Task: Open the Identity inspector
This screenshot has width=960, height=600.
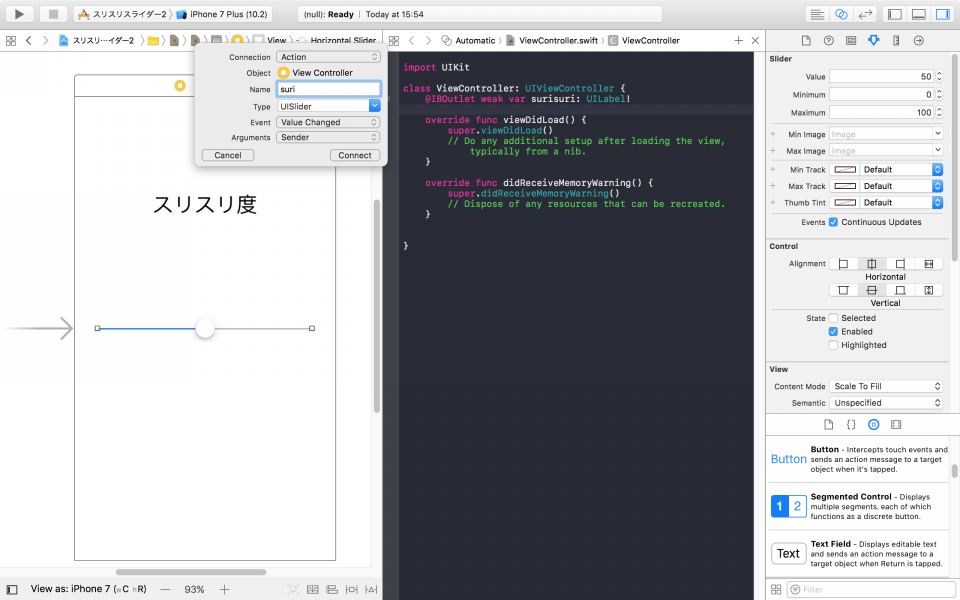Action: [x=851, y=40]
